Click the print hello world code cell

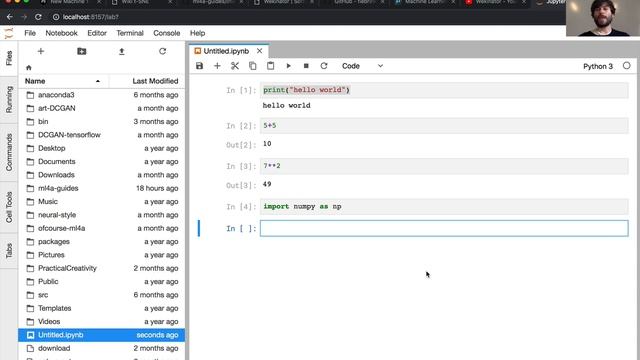tap(444, 90)
